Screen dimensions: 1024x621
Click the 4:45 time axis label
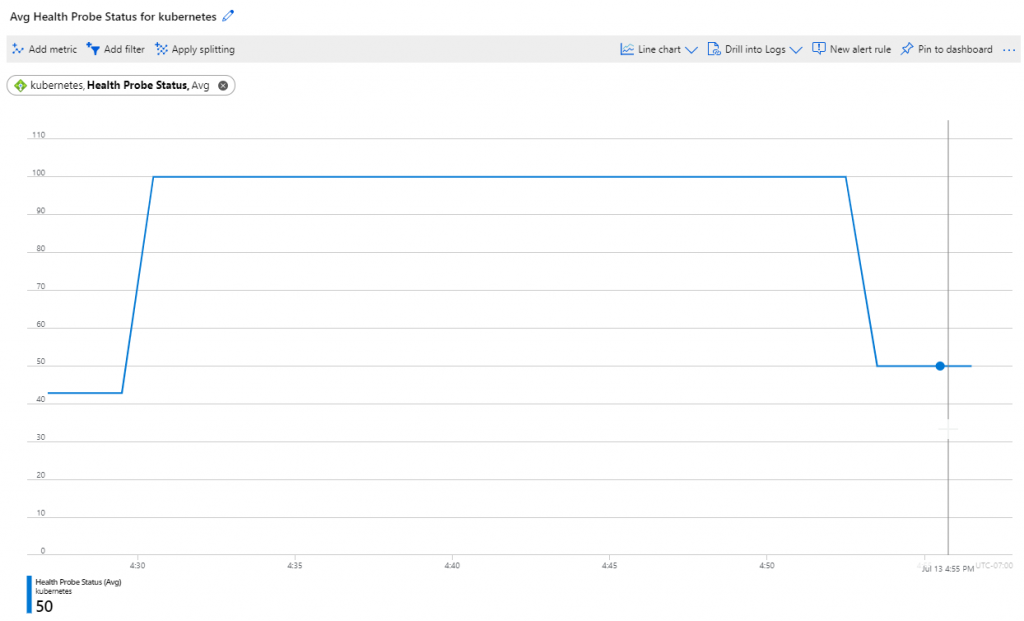609,565
